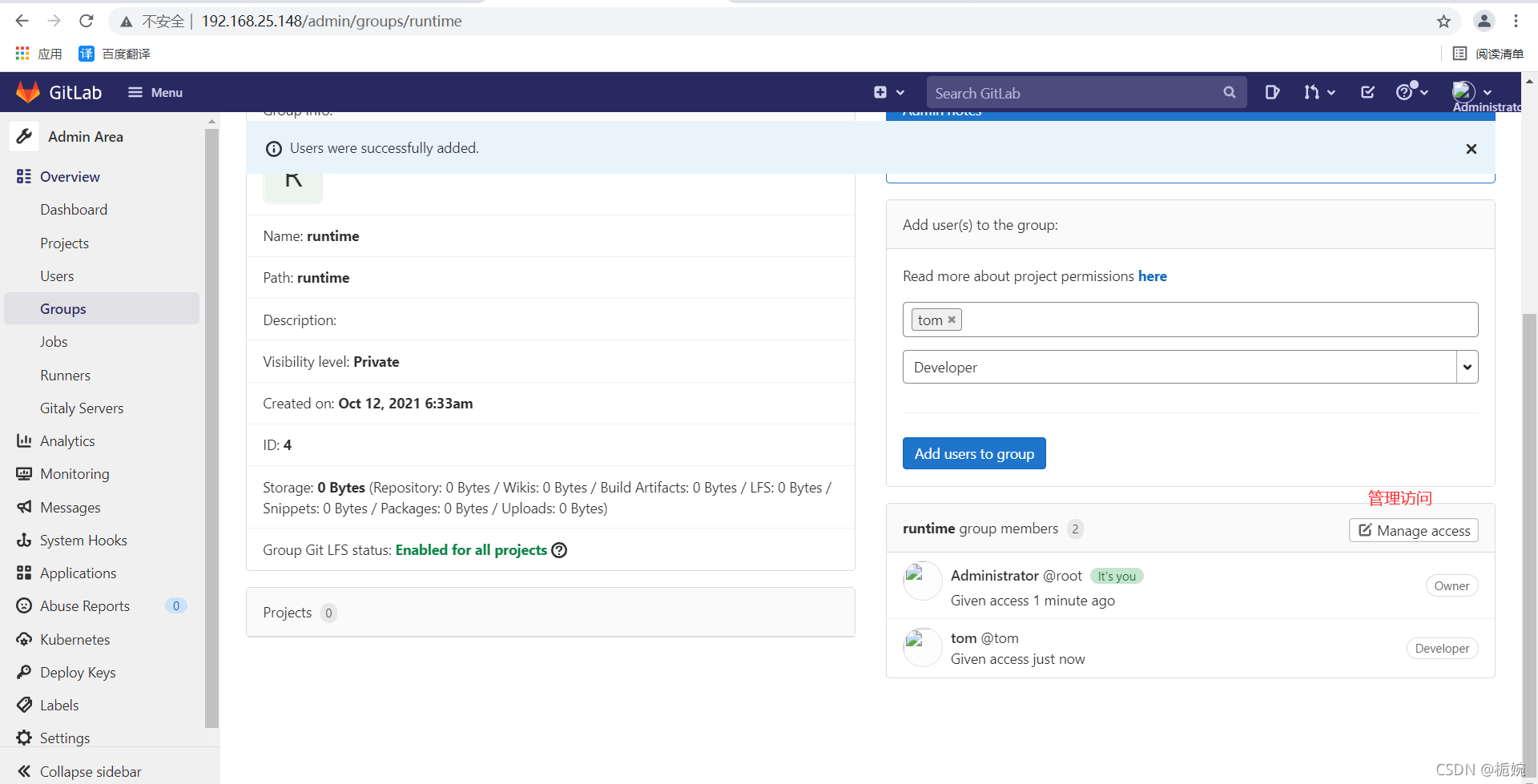
Task: Open the create new plus dropdown
Action: [x=889, y=92]
